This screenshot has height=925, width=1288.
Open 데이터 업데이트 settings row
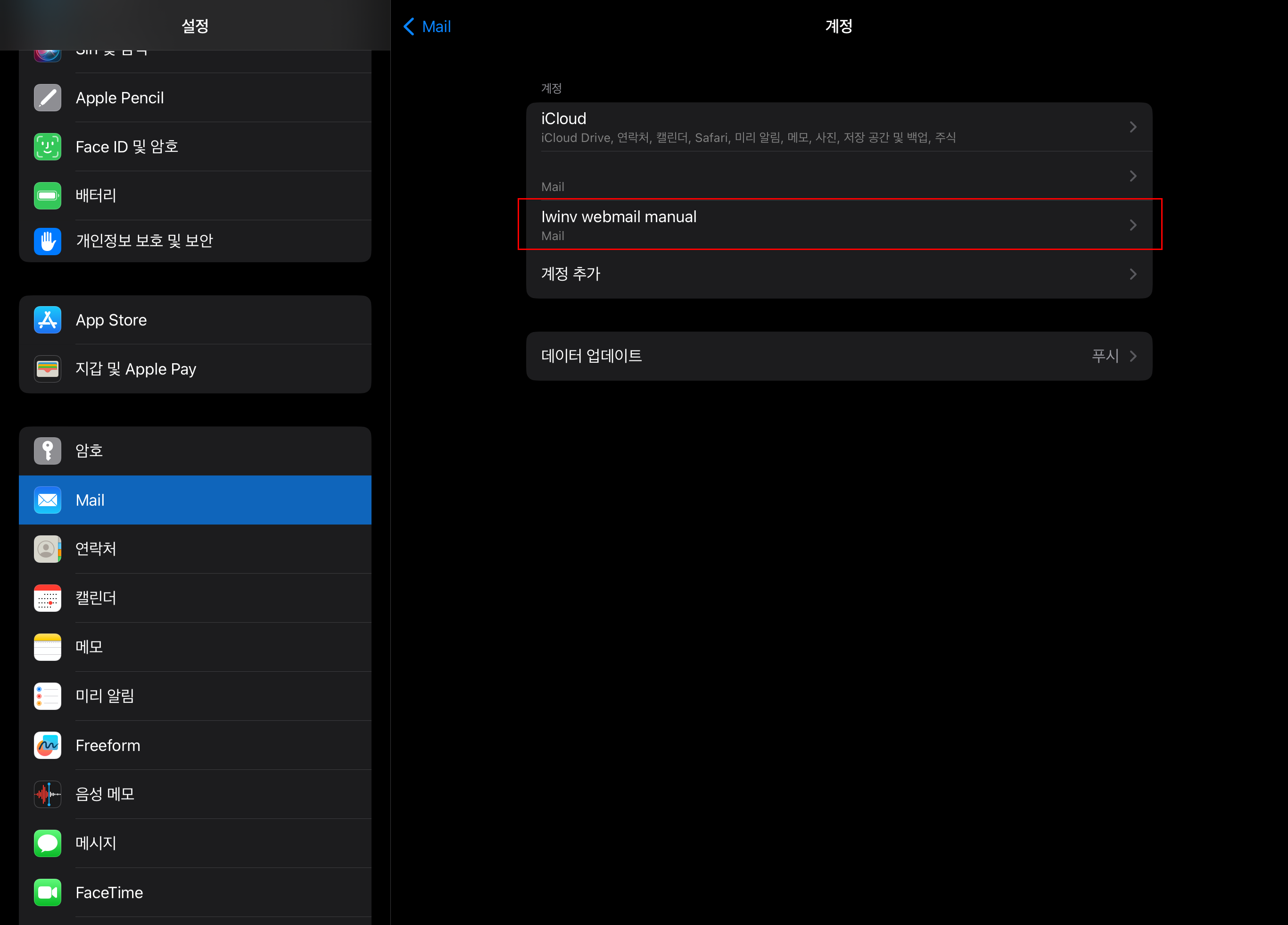pyautogui.click(x=839, y=356)
